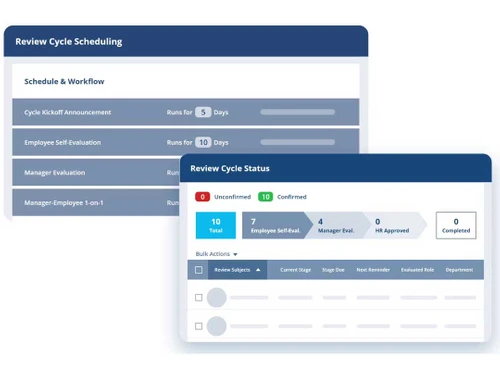The height and width of the screenshot is (375, 500).
Task: Click the Confirmed label text
Action: coord(292,197)
